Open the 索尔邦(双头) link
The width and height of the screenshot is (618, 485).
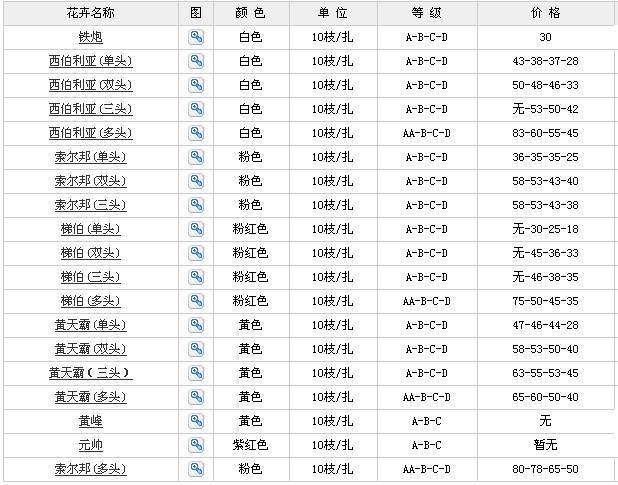[91, 181]
